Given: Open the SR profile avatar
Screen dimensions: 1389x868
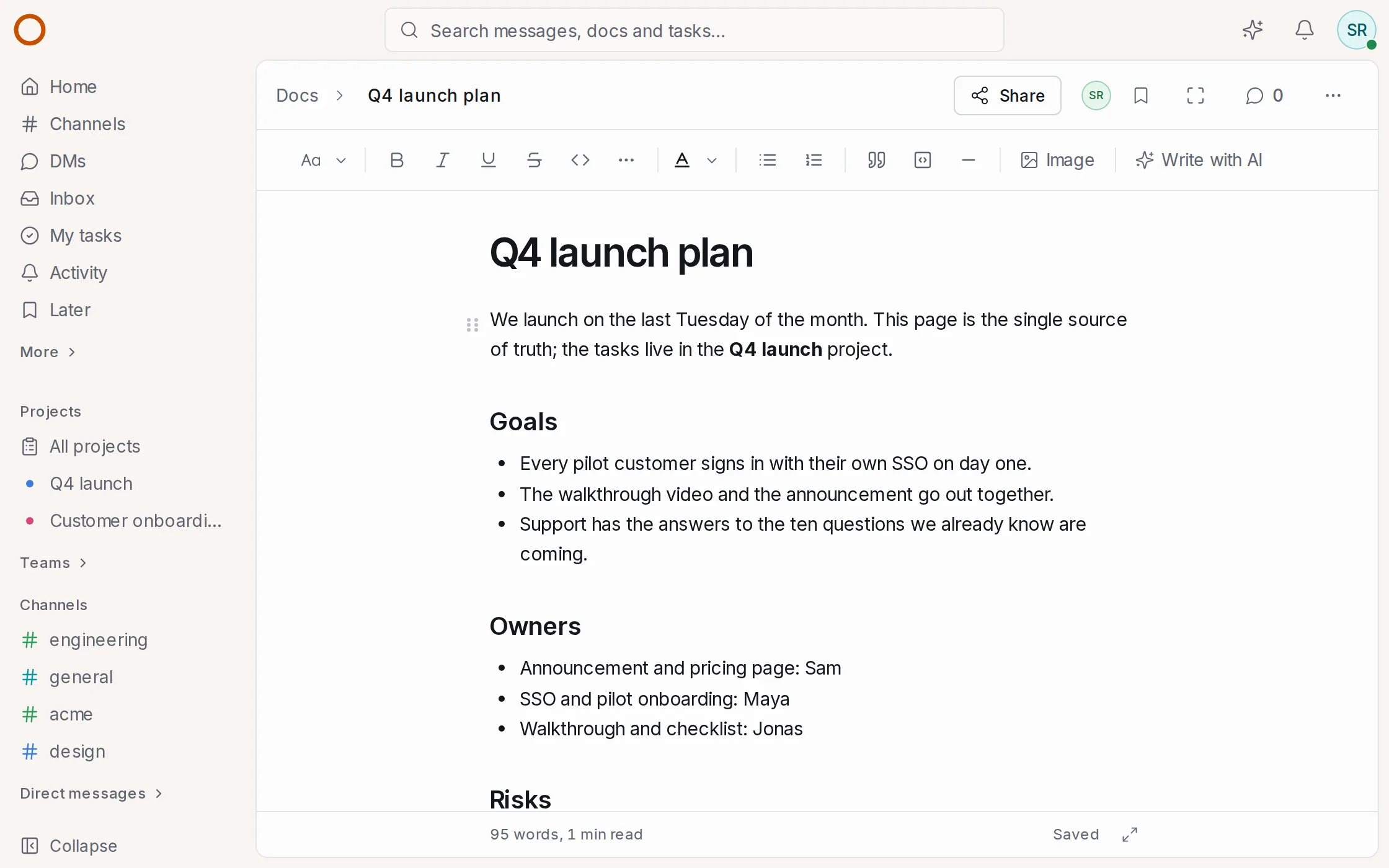Looking at the screenshot, I should pyautogui.click(x=1357, y=30).
